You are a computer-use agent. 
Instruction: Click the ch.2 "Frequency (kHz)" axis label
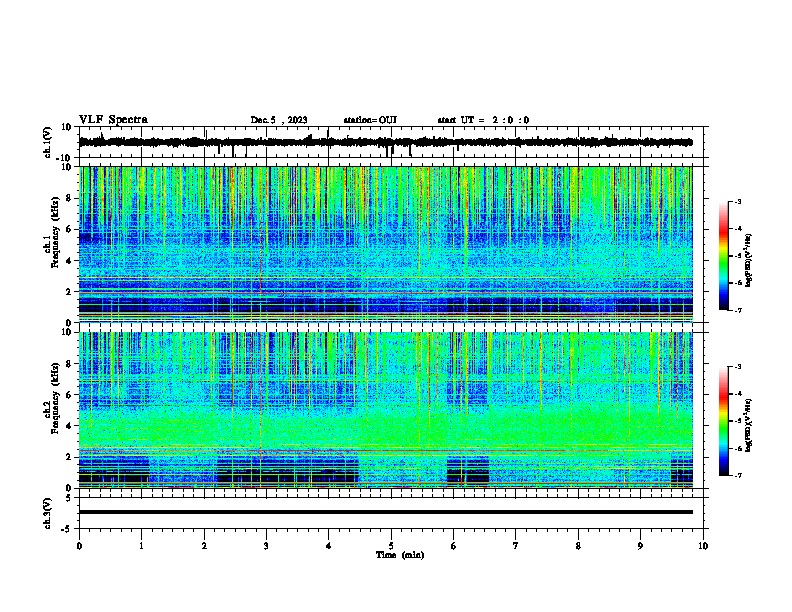tap(55, 398)
